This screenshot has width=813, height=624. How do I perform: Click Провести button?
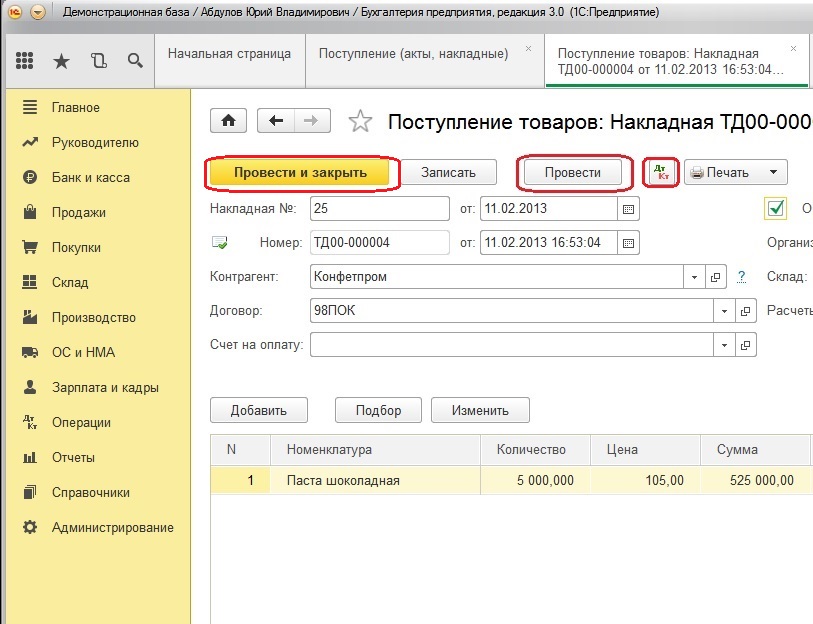coord(572,172)
